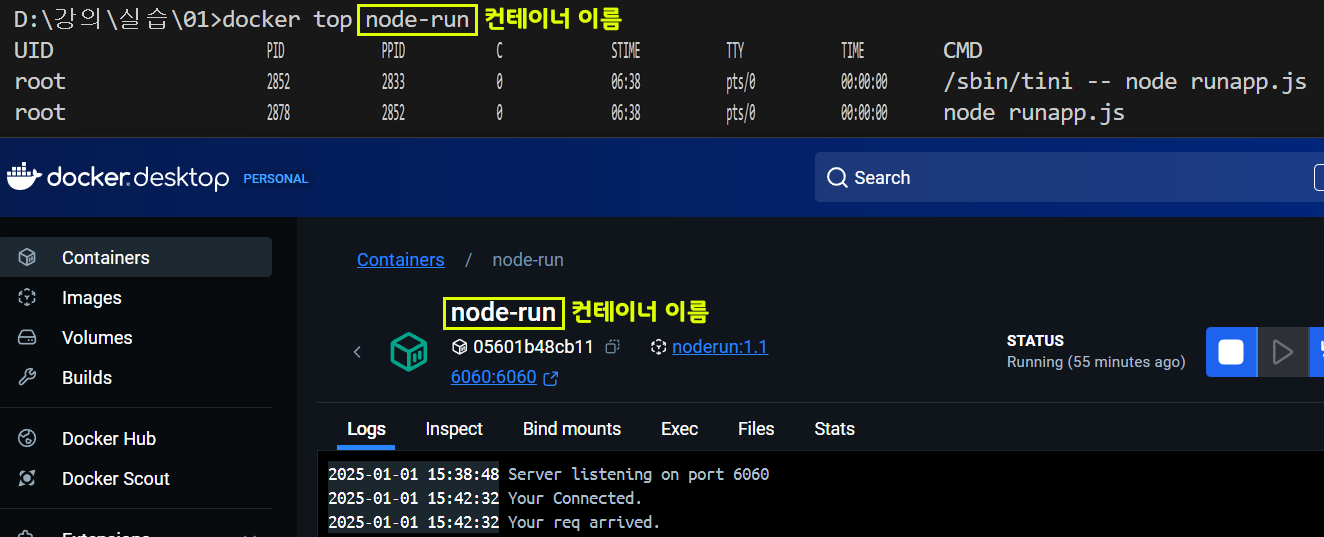The image size is (1324, 537).
Task: Open the Containers sidebar section
Action: pyautogui.click(x=135, y=257)
